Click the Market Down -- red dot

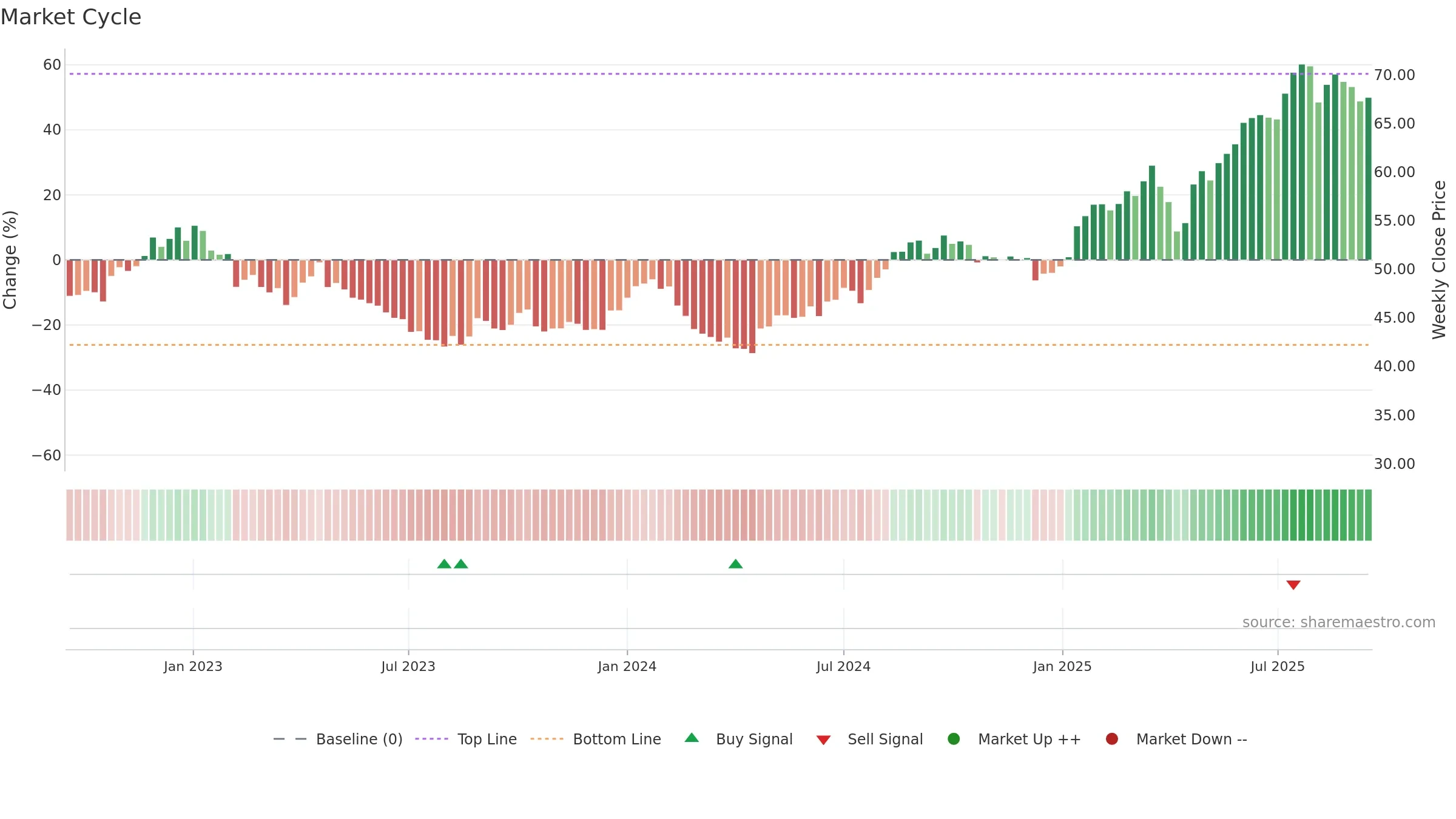pyautogui.click(x=1112, y=739)
